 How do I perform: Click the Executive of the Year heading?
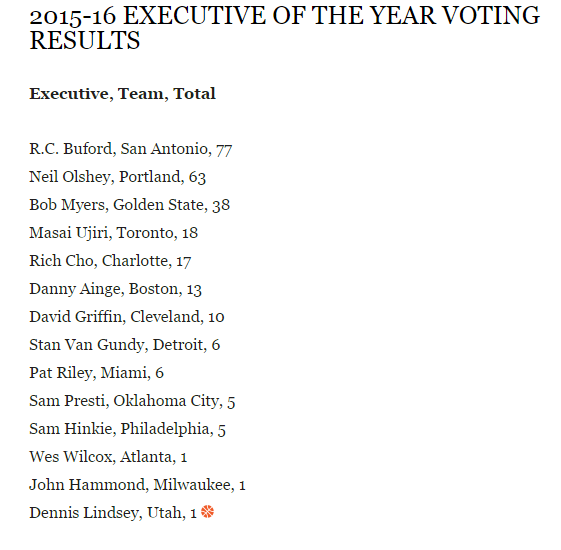click(284, 28)
